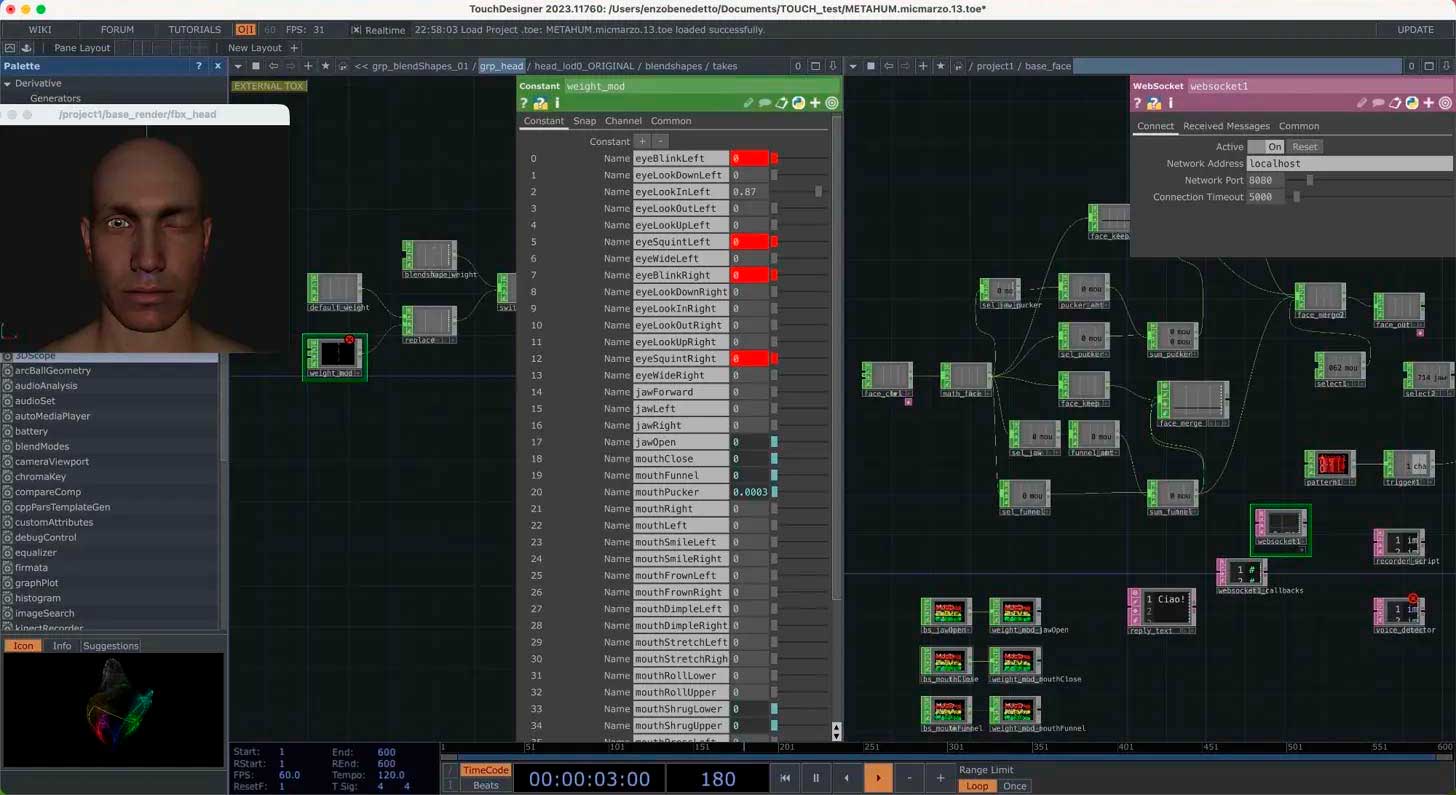
Task: Open Python help in the weight_mod parameter header
Action: 540,103
